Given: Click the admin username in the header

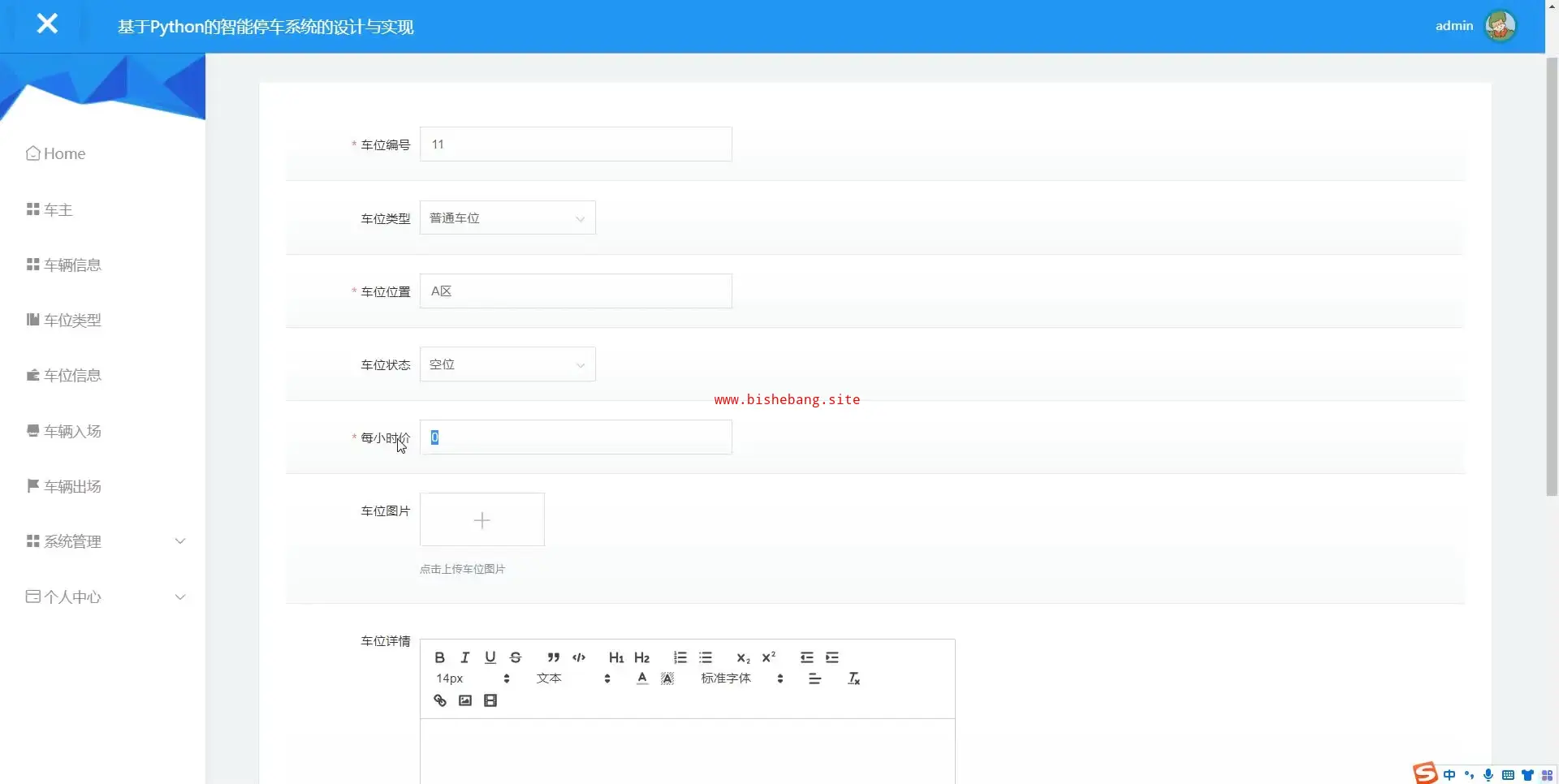Looking at the screenshot, I should (1454, 26).
